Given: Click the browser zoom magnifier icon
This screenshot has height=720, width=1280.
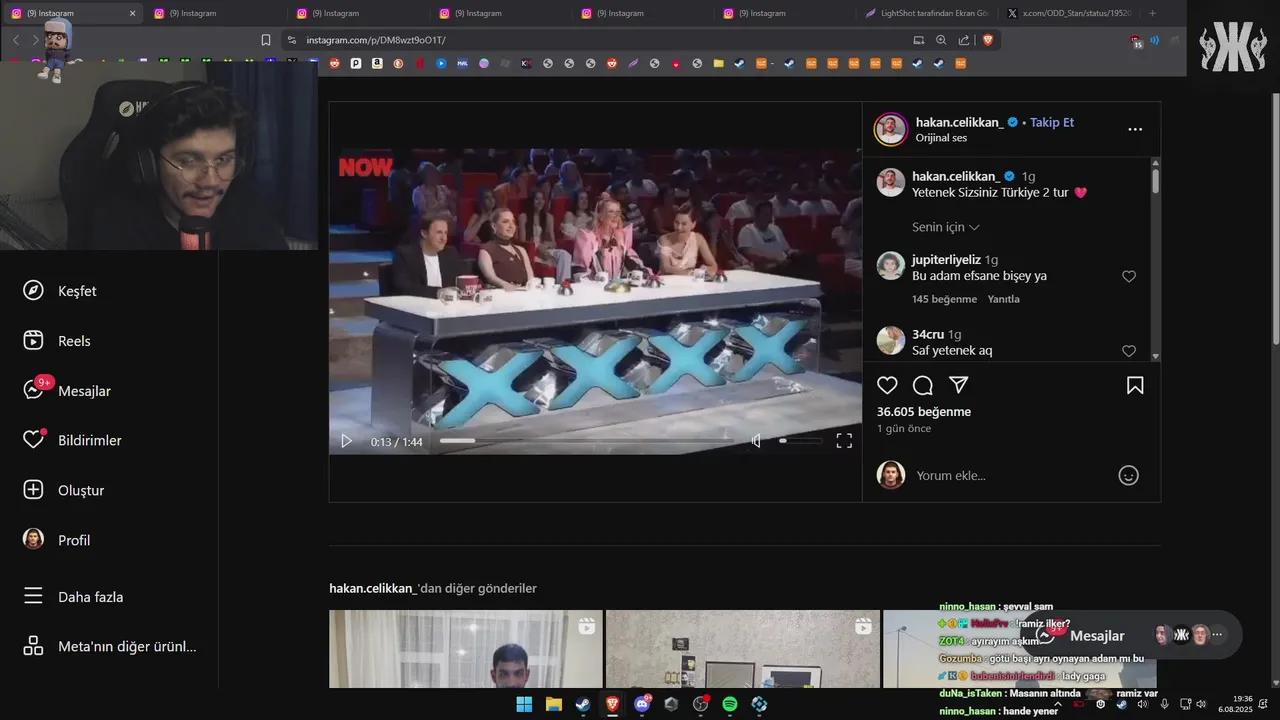Looking at the screenshot, I should click(941, 40).
